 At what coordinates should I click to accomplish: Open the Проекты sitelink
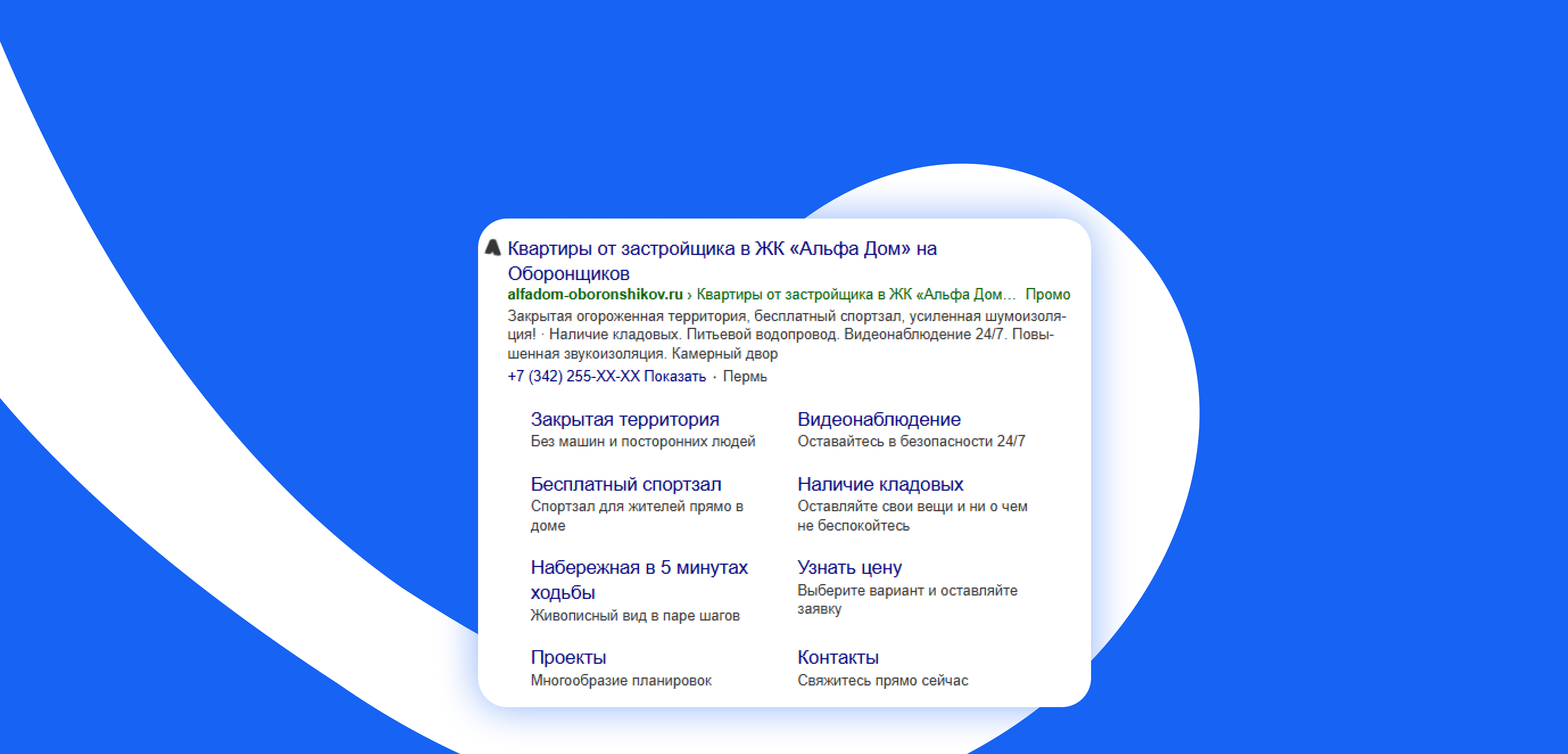[568, 658]
